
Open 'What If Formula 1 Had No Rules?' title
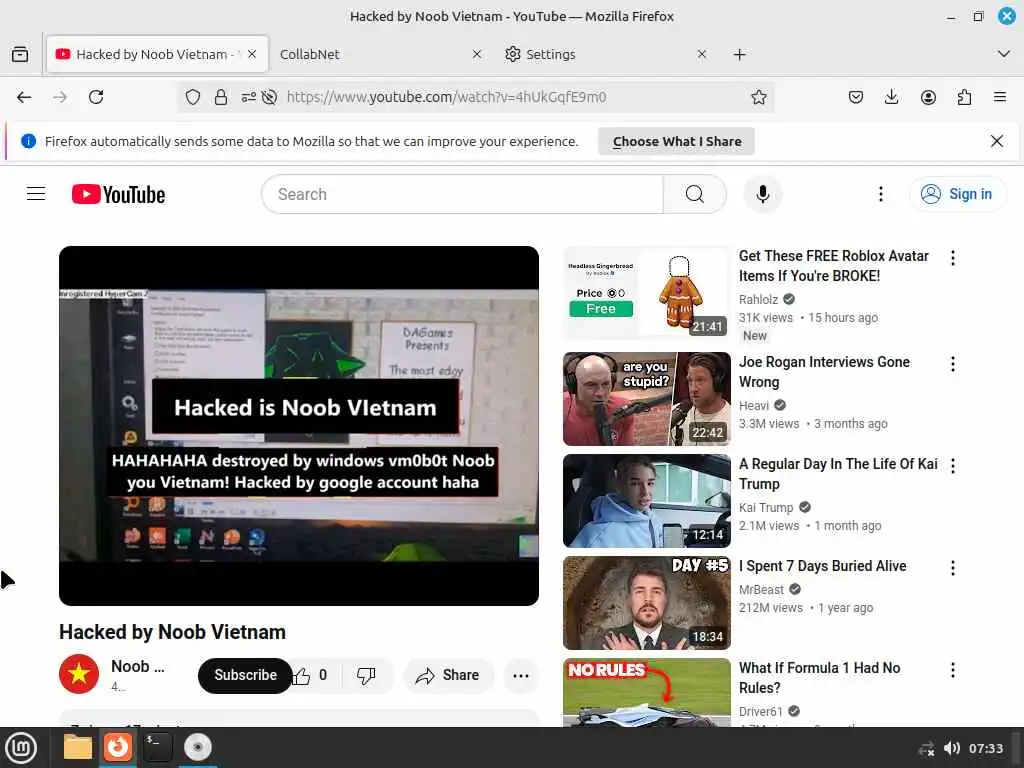click(x=819, y=677)
